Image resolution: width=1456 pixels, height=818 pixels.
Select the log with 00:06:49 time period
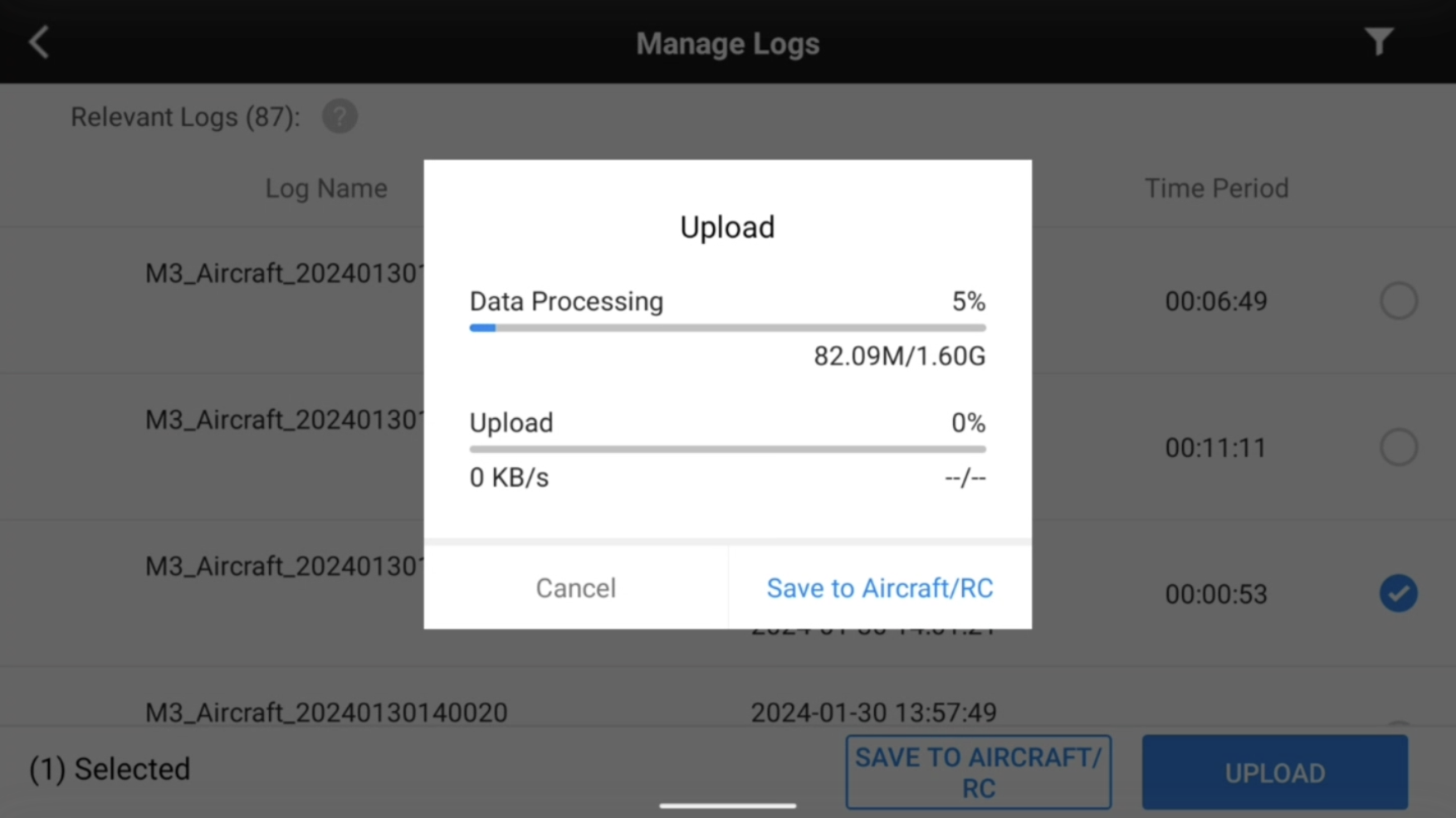coord(1398,300)
